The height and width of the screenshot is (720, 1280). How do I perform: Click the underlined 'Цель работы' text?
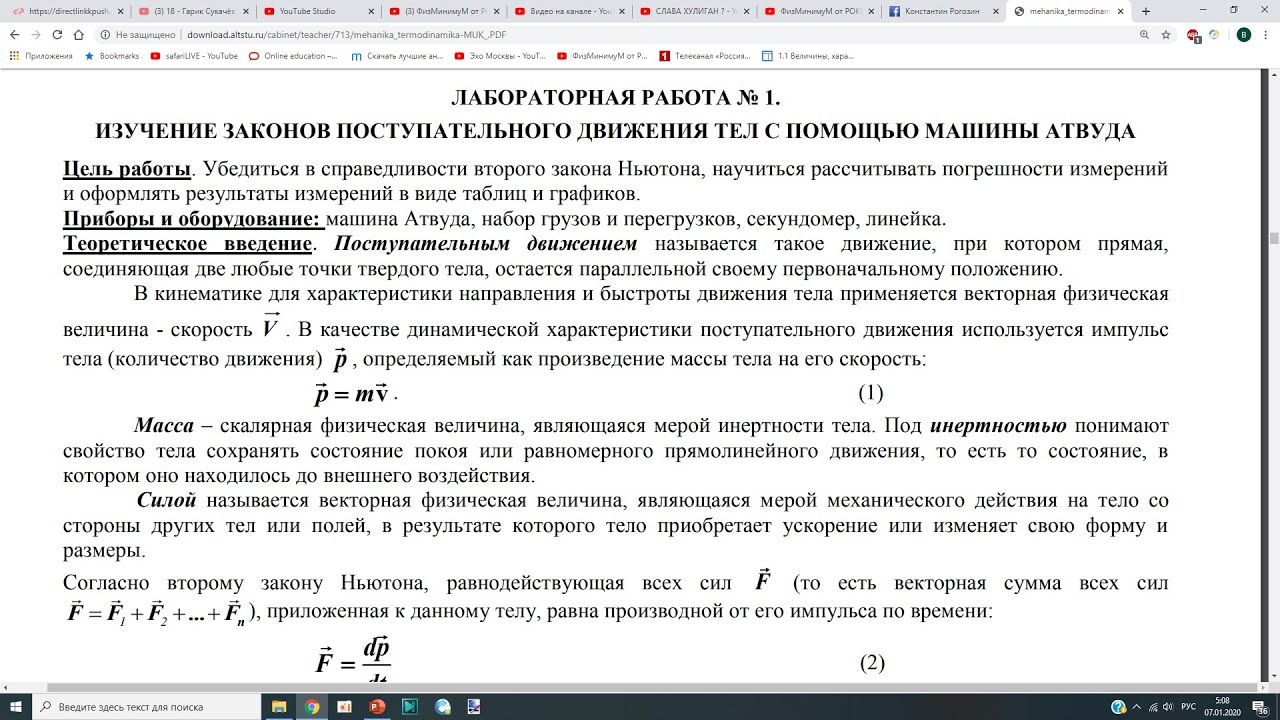coord(127,168)
